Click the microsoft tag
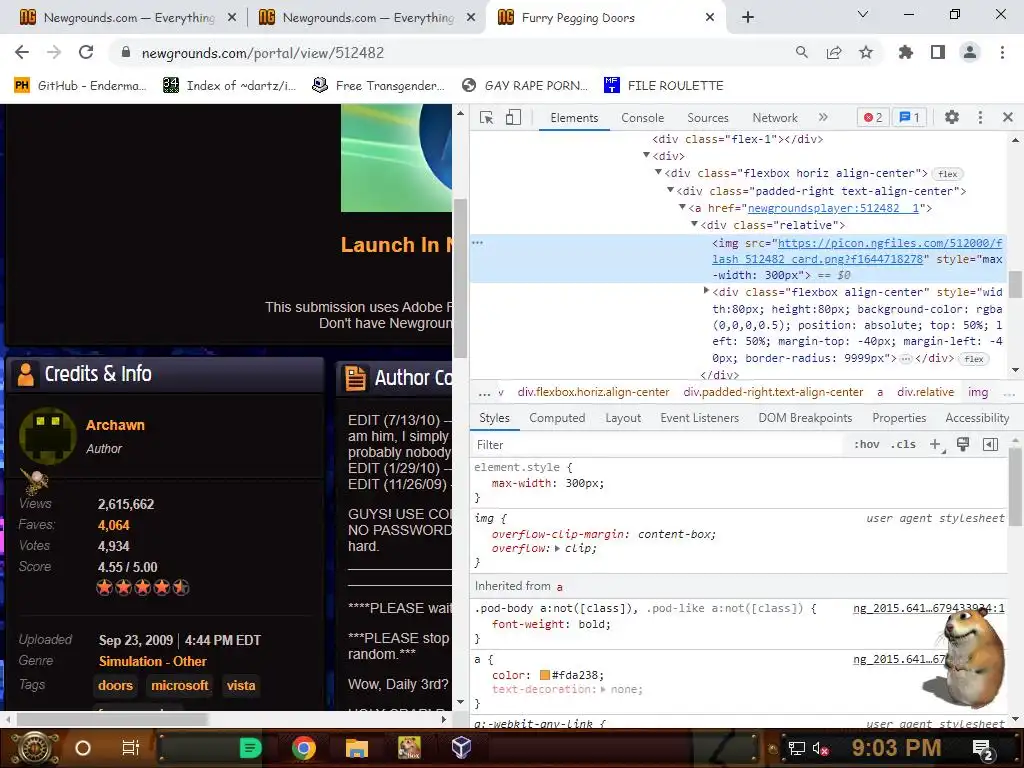Viewport: 1024px width, 768px height. coord(180,685)
